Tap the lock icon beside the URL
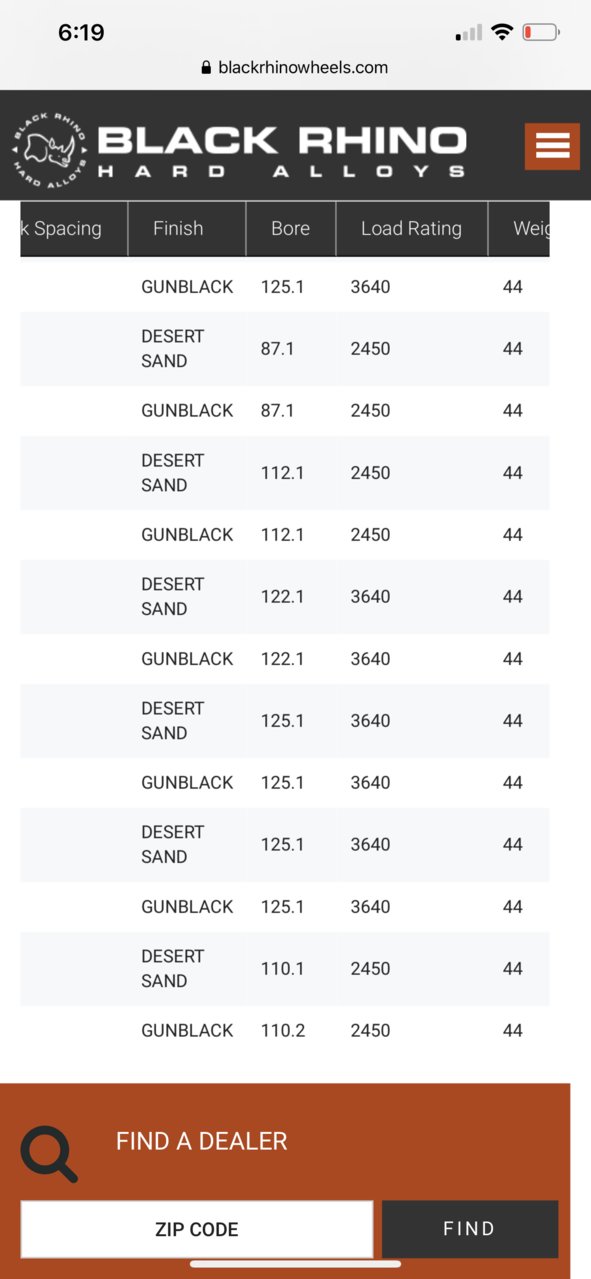Image resolution: width=591 pixels, height=1279 pixels. [207, 68]
